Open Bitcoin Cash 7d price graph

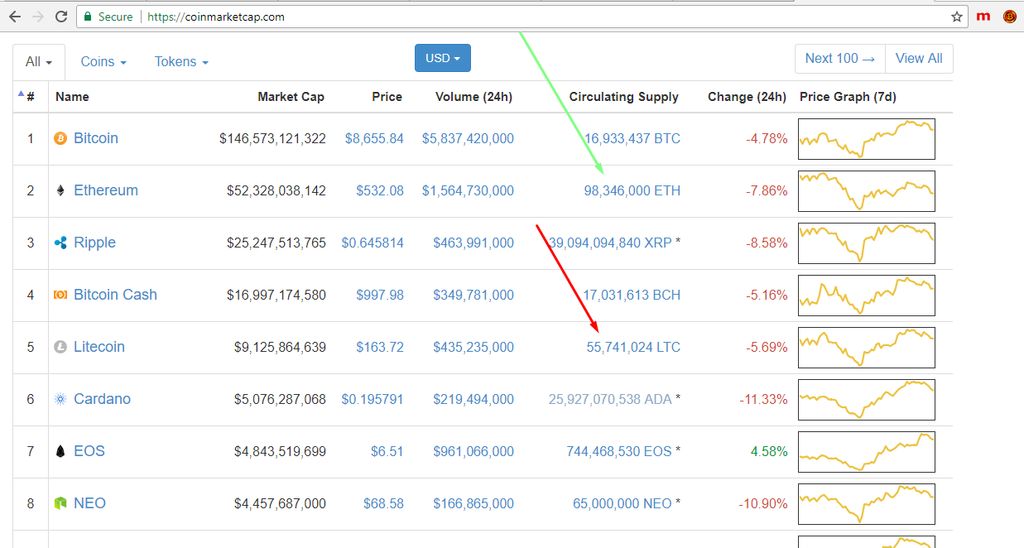(x=867, y=295)
